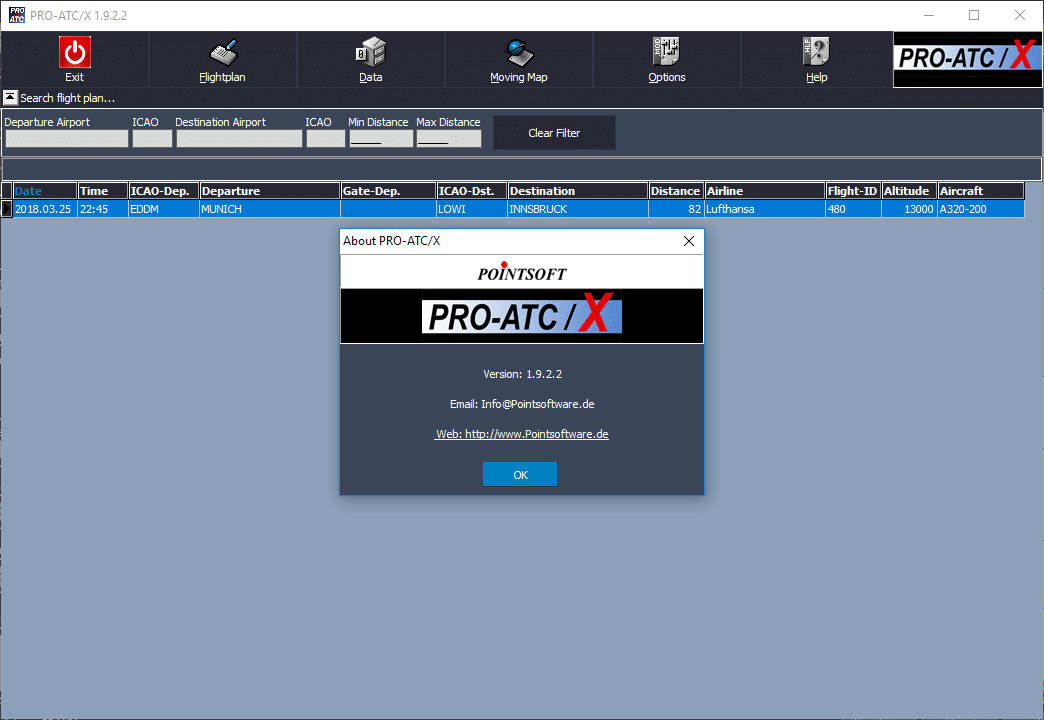Sort by the Distance column header
The height and width of the screenshot is (720, 1044).
coord(675,191)
